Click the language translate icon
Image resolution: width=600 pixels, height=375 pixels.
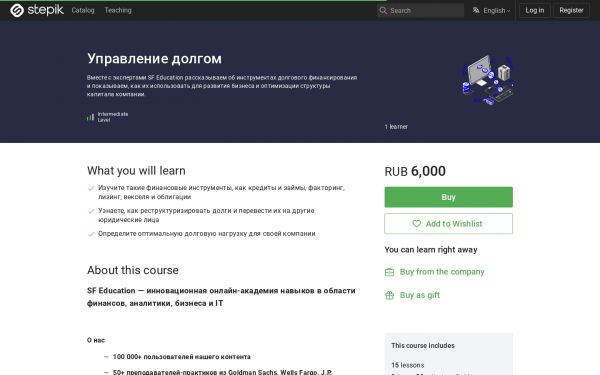[x=476, y=10]
